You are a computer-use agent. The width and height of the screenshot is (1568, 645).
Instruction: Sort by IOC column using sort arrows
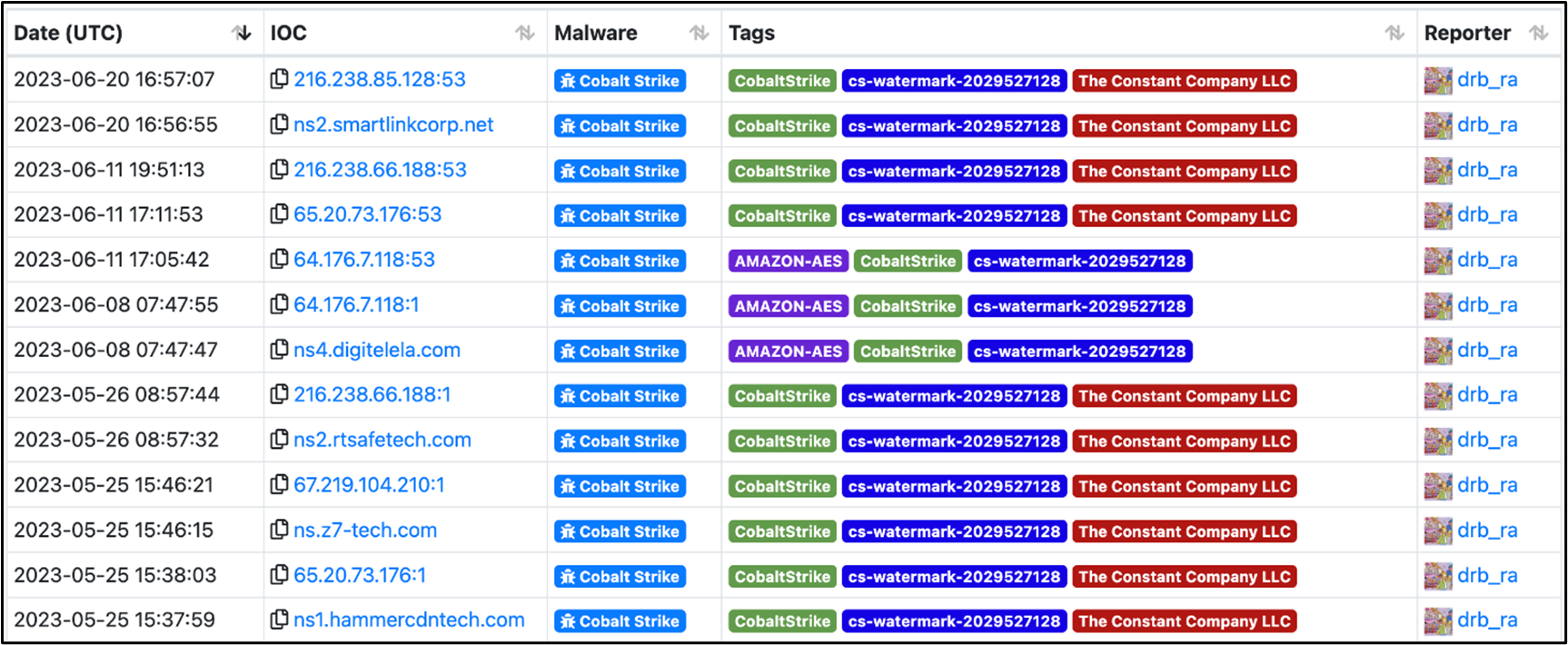[525, 34]
